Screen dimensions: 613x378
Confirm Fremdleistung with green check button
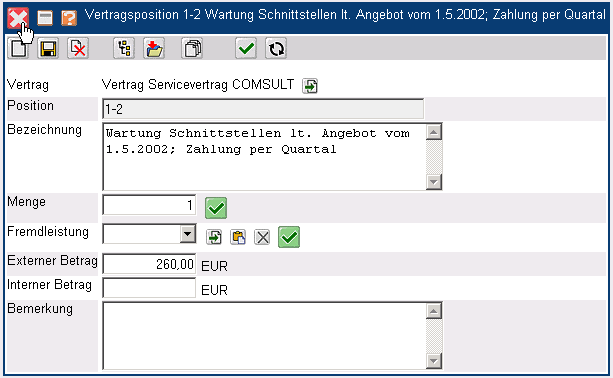pyautogui.click(x=289, y=237)
